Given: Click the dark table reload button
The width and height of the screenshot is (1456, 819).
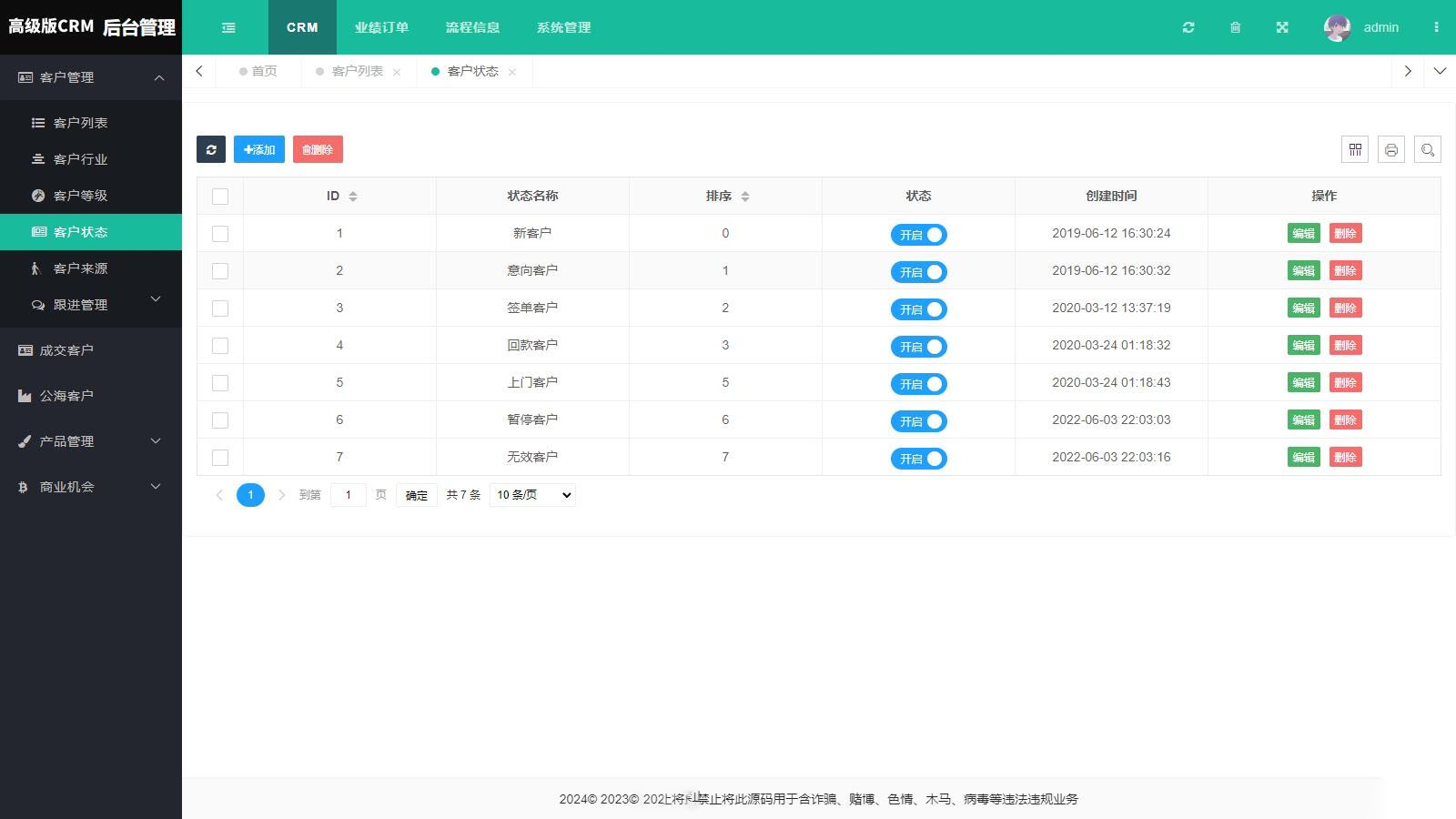Looking at the screenshot, I should click(211, 149).
